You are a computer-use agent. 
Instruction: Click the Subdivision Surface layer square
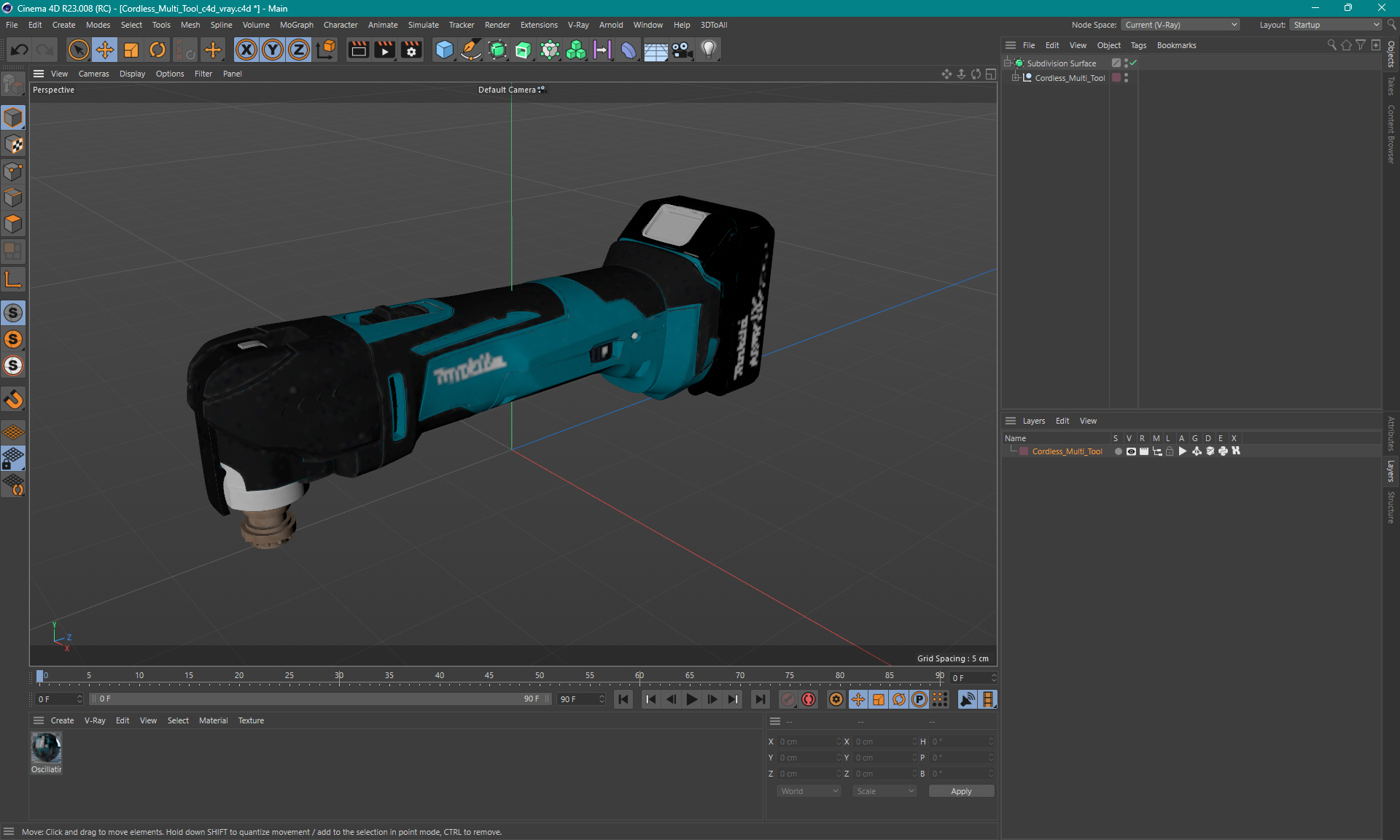pyautogui.click(x=1116, y=63)
